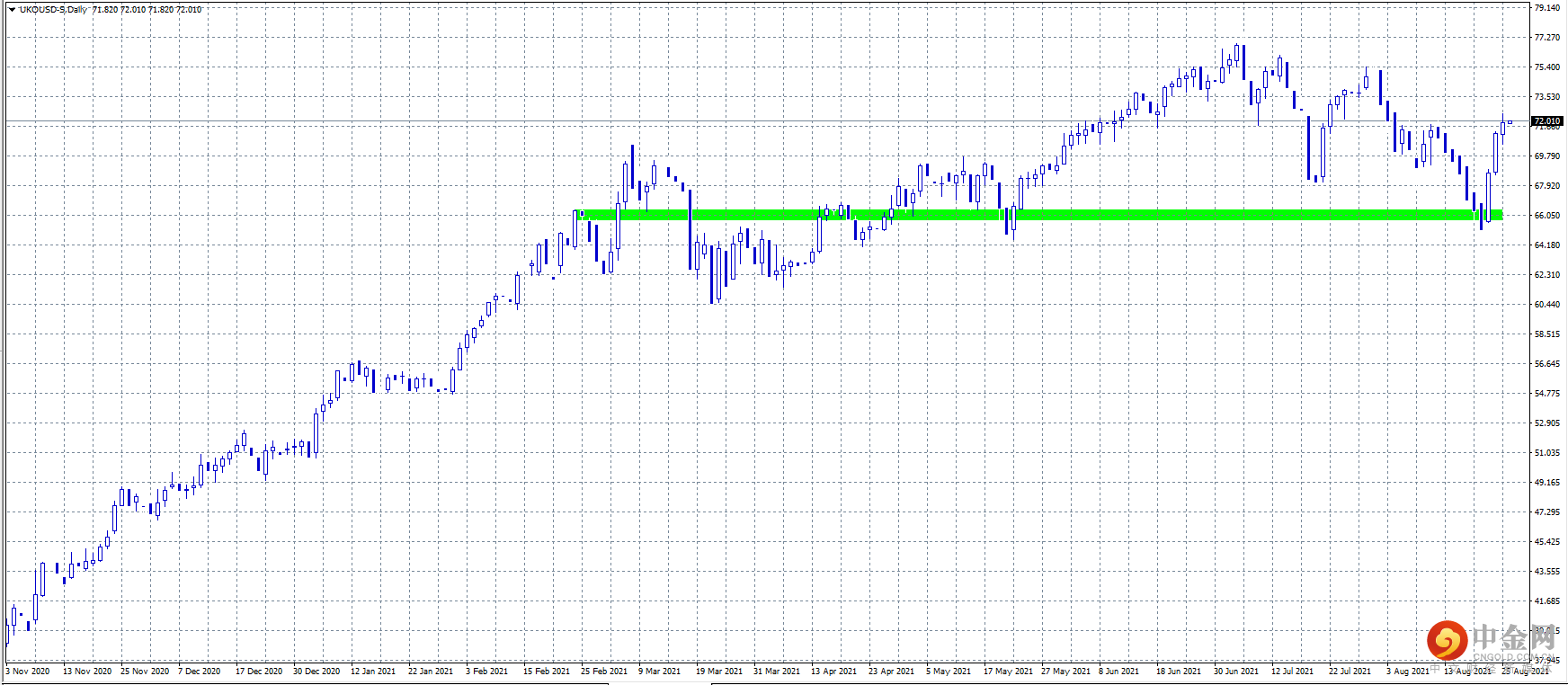1568x685 pixels.
Task: Click the 7 Dec 2020 date label
Action: click(200, 671)
